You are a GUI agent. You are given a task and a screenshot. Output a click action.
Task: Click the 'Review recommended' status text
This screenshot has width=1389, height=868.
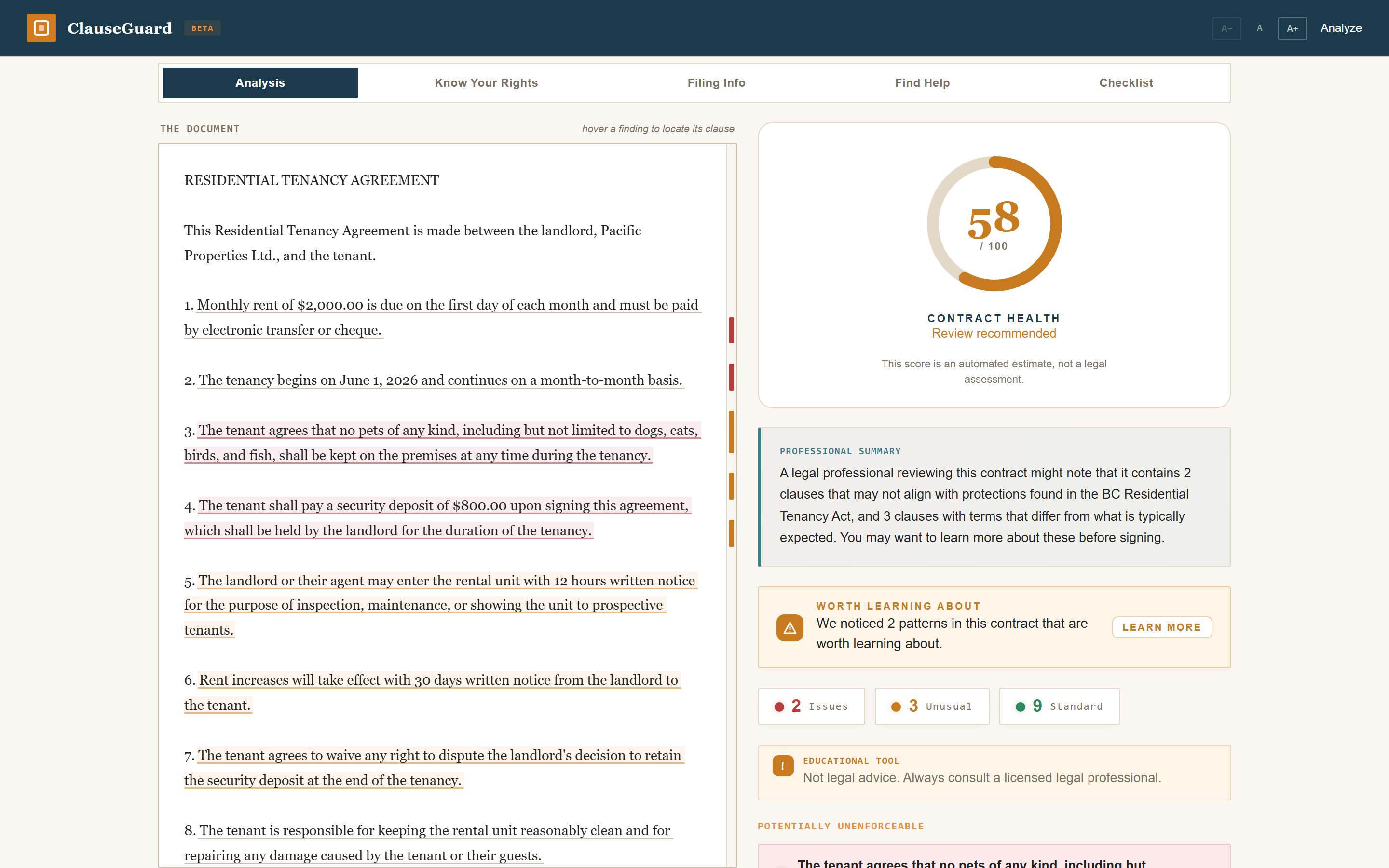994,334
